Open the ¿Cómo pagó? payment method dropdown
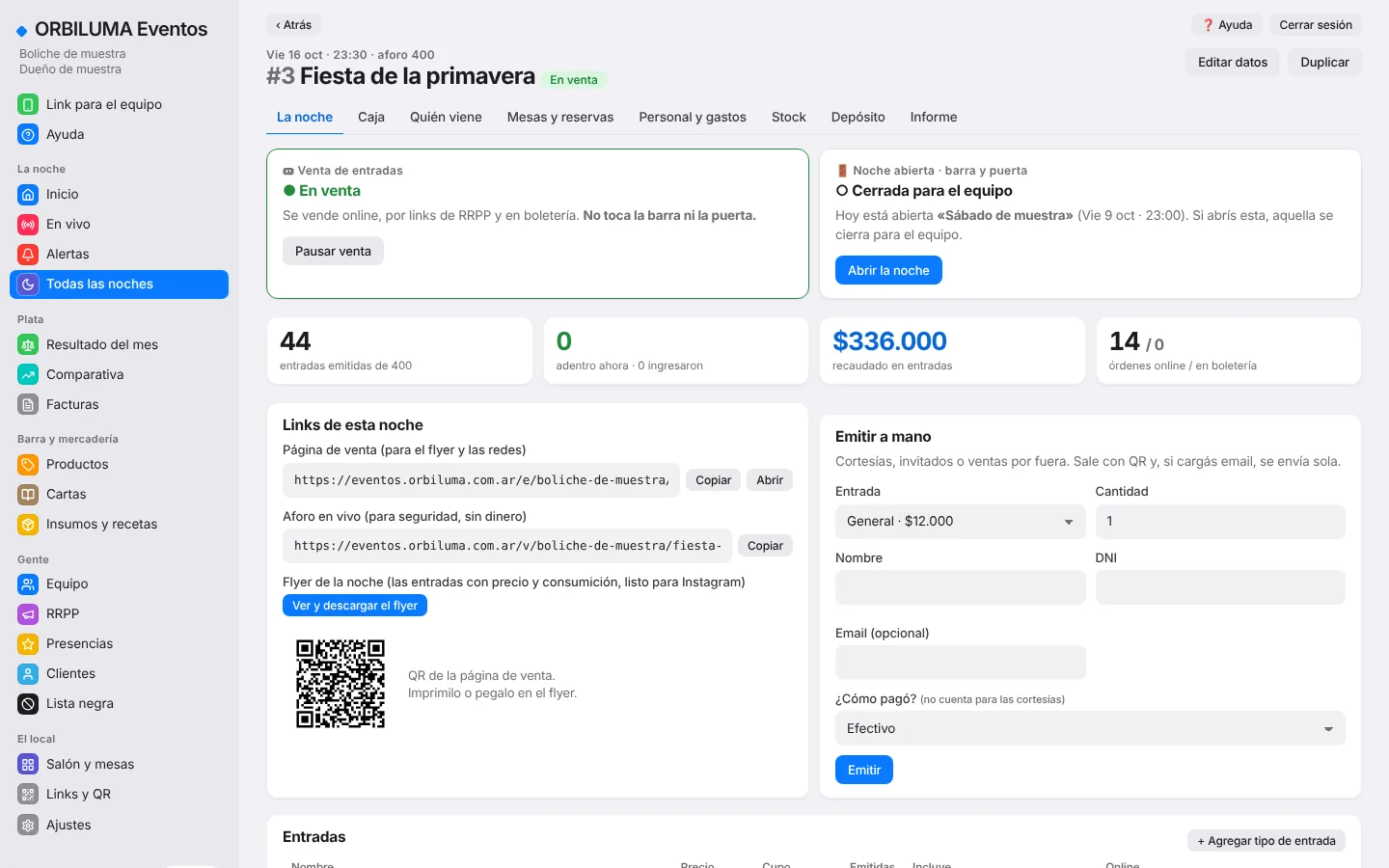Viewport: 1389px width, 868px height. point(1090,728)
